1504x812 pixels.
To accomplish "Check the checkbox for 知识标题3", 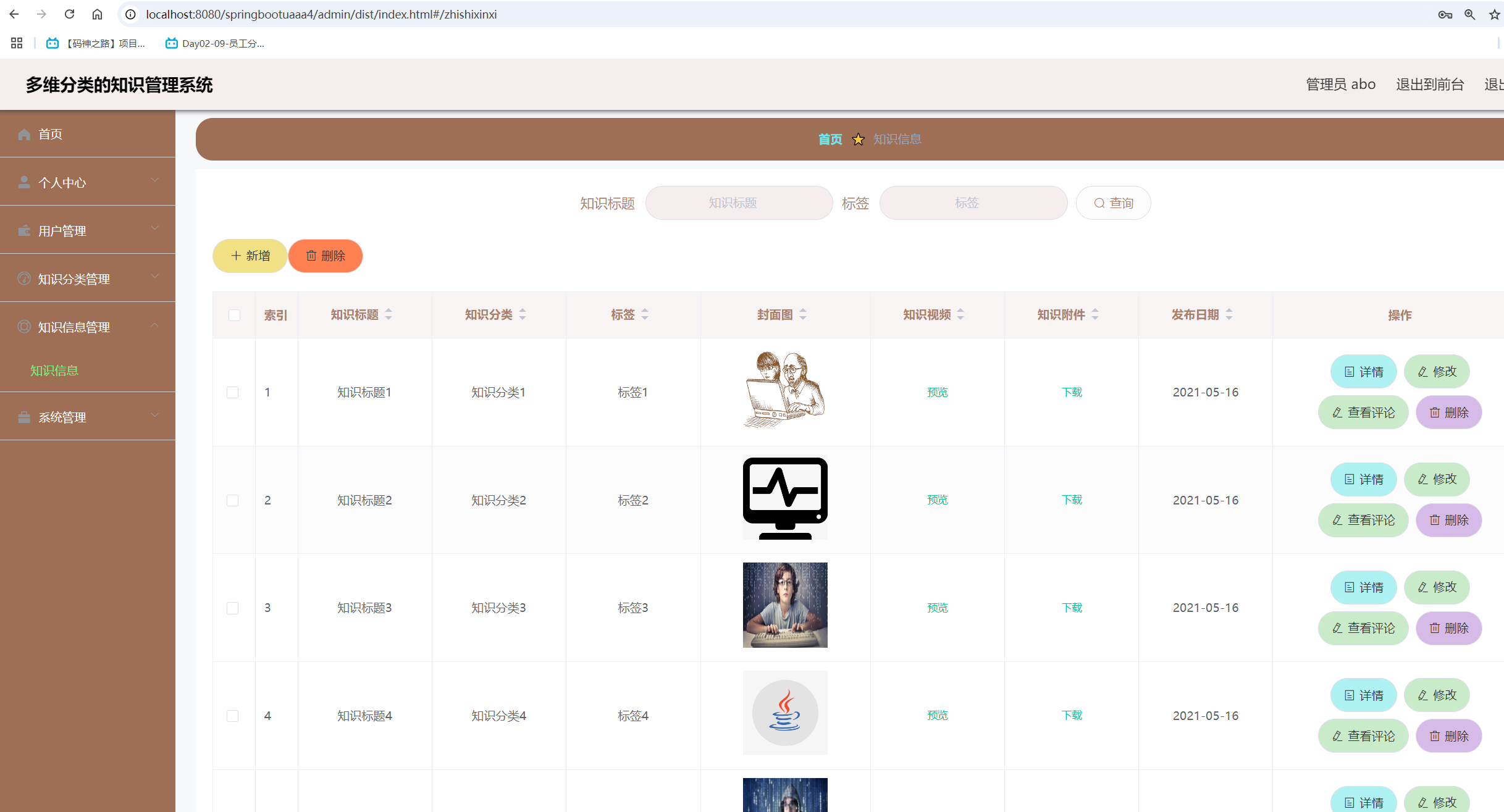I will point(233,608).
